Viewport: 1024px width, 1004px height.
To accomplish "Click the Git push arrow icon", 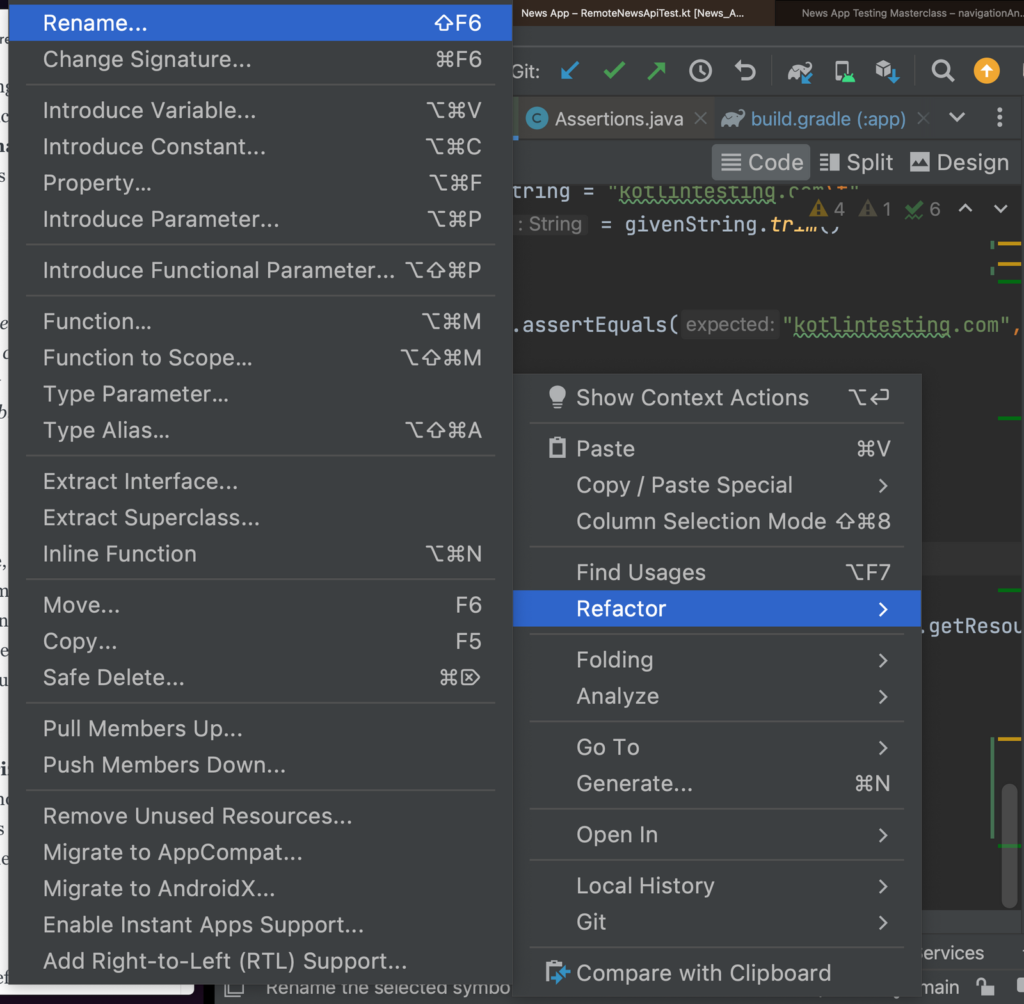I will click(x=656, y=71).
